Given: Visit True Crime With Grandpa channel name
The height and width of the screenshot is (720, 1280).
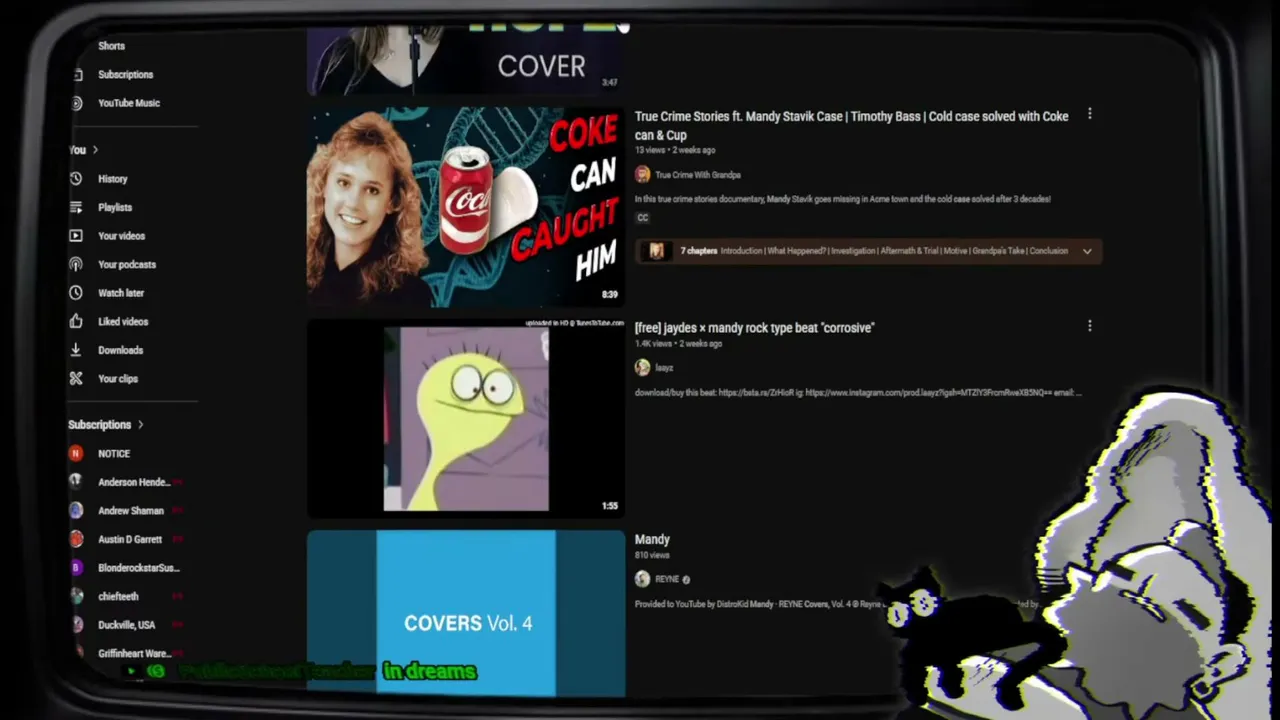Looking at the screenshot, I should click(698, 175).
